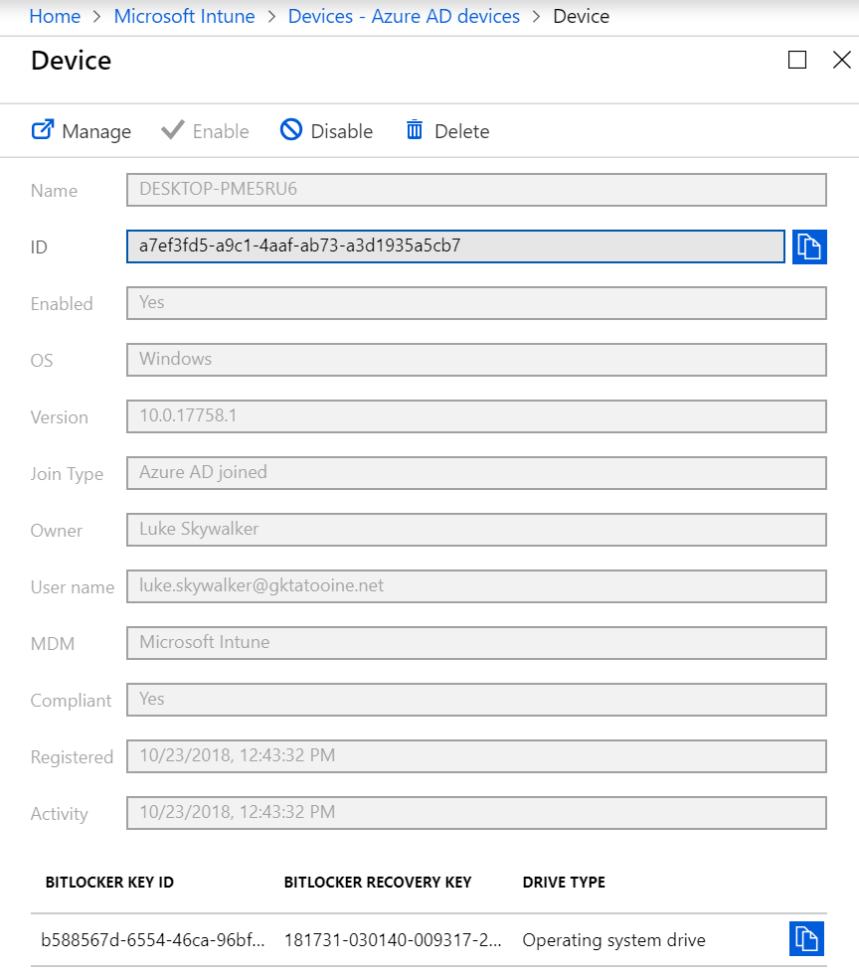Image resolution: width=859 pixels, height=975 pixels.
Task: Navigate to Home breadcrumb
Action: pyautogui.click(x=55, y=16)
